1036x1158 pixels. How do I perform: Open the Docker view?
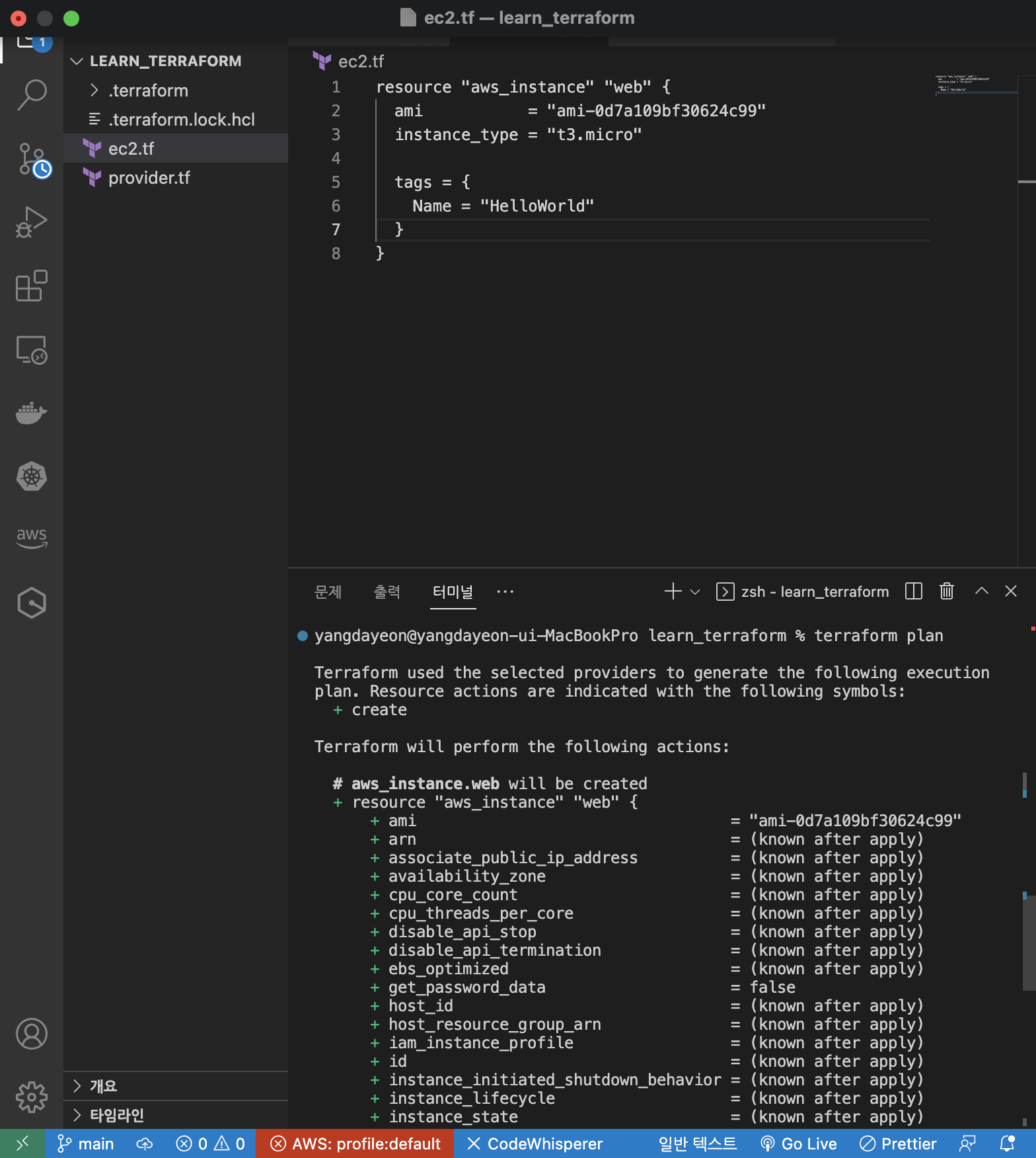pyautogui.click(x=32, y=412)
